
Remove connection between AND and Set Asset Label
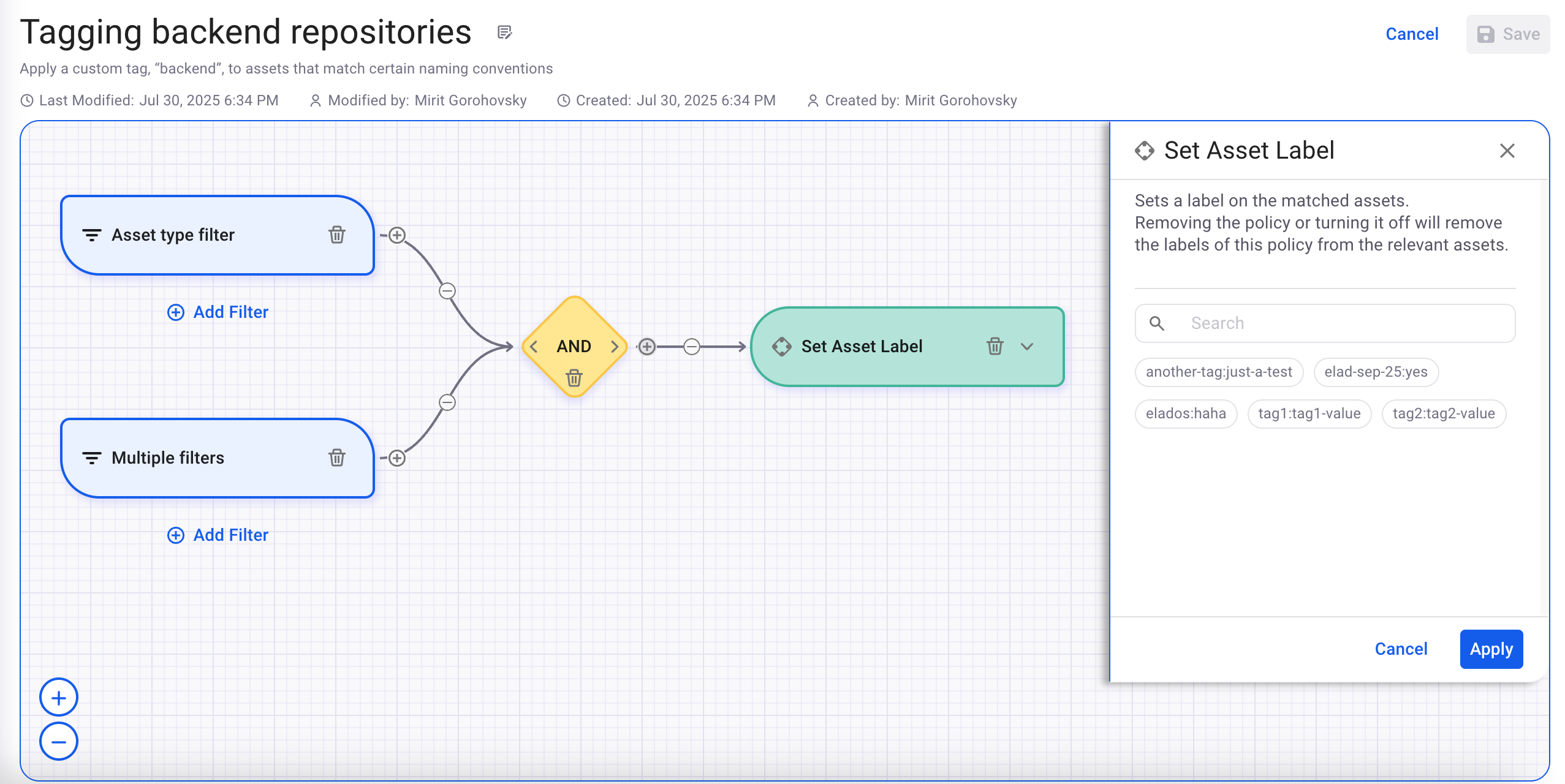pyautogui.click(x=691, y=347)
